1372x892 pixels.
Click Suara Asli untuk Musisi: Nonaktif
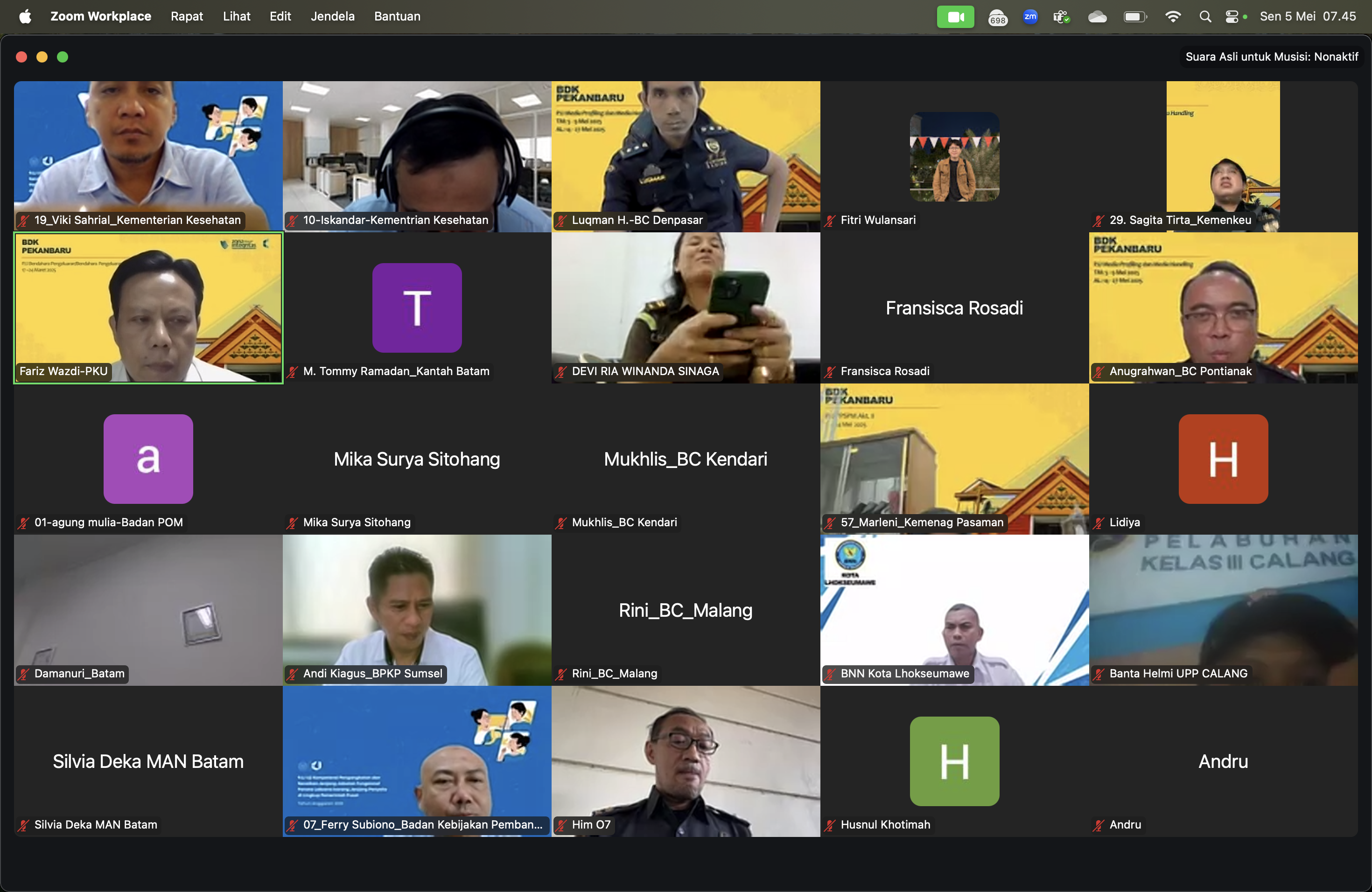(x=1272, y=56)
